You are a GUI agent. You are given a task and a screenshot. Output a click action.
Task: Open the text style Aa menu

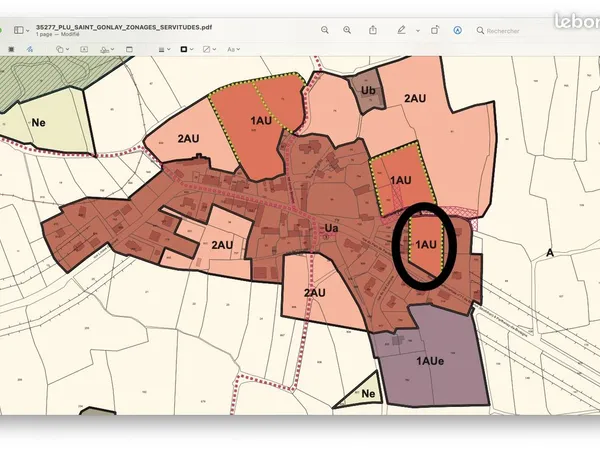(x=231, y=49)
